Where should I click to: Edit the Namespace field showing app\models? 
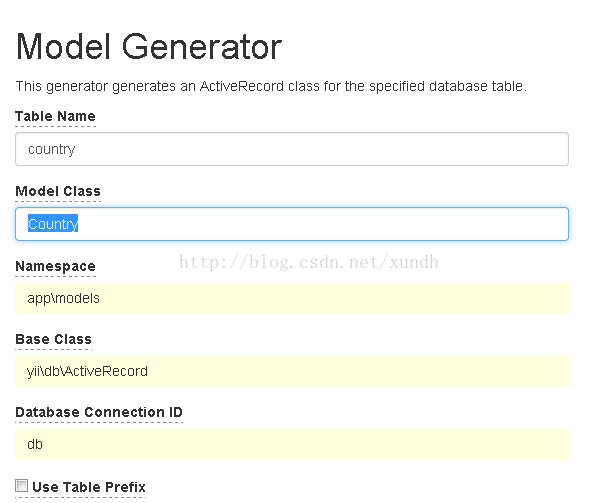click(292, 298)
